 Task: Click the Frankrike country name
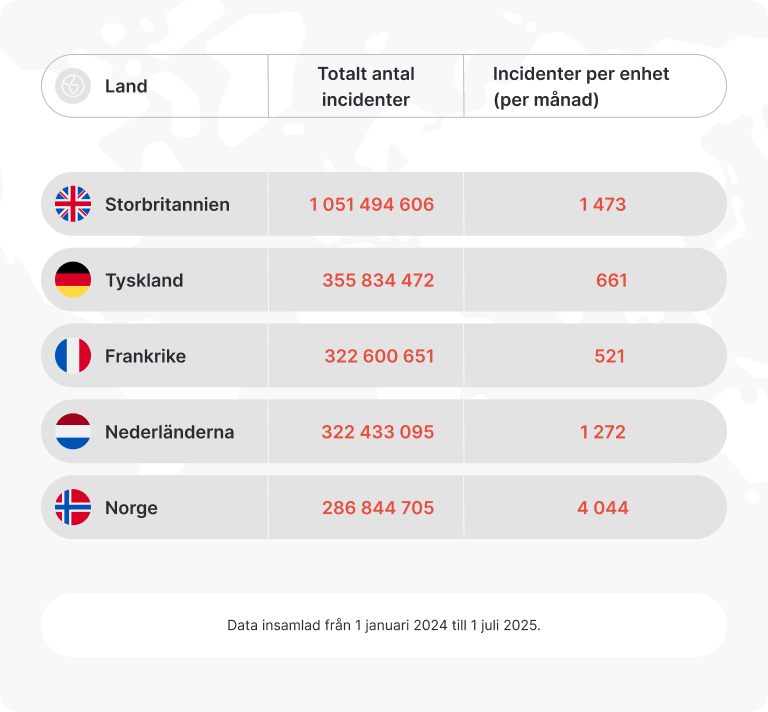click(x=145, y=356)
